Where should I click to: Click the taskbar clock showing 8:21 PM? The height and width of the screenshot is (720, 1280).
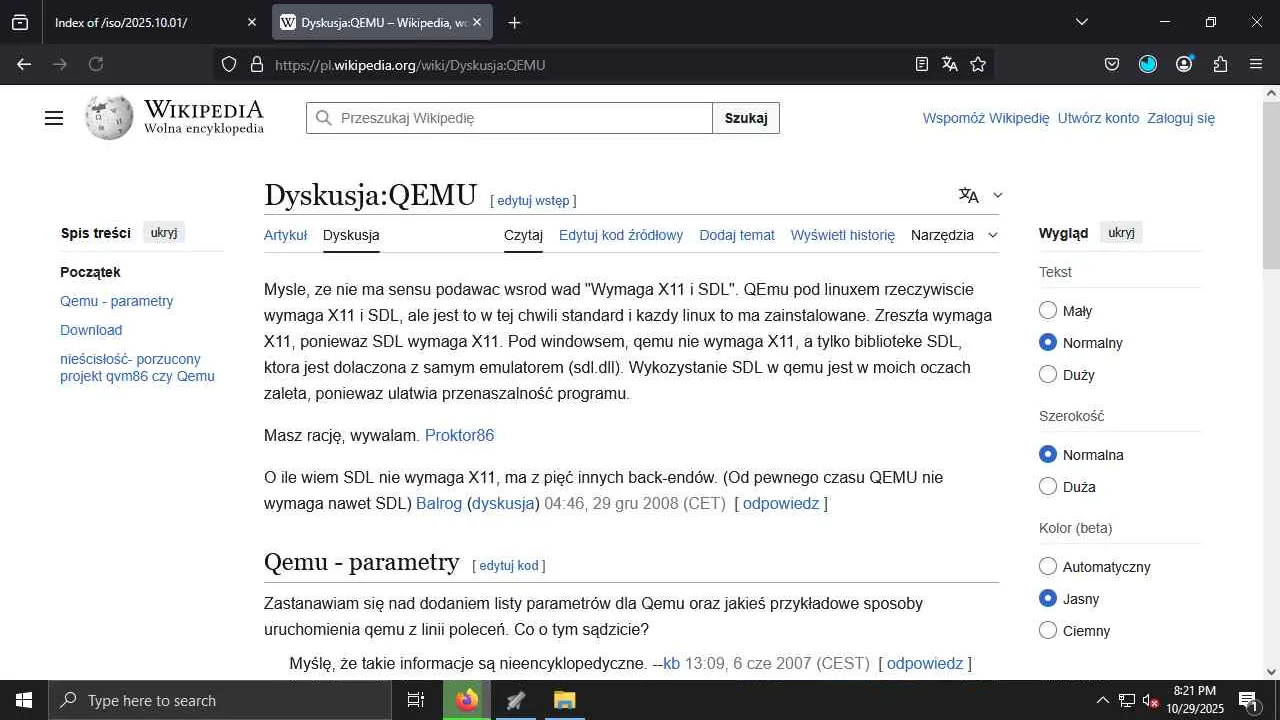(1195, 700)
